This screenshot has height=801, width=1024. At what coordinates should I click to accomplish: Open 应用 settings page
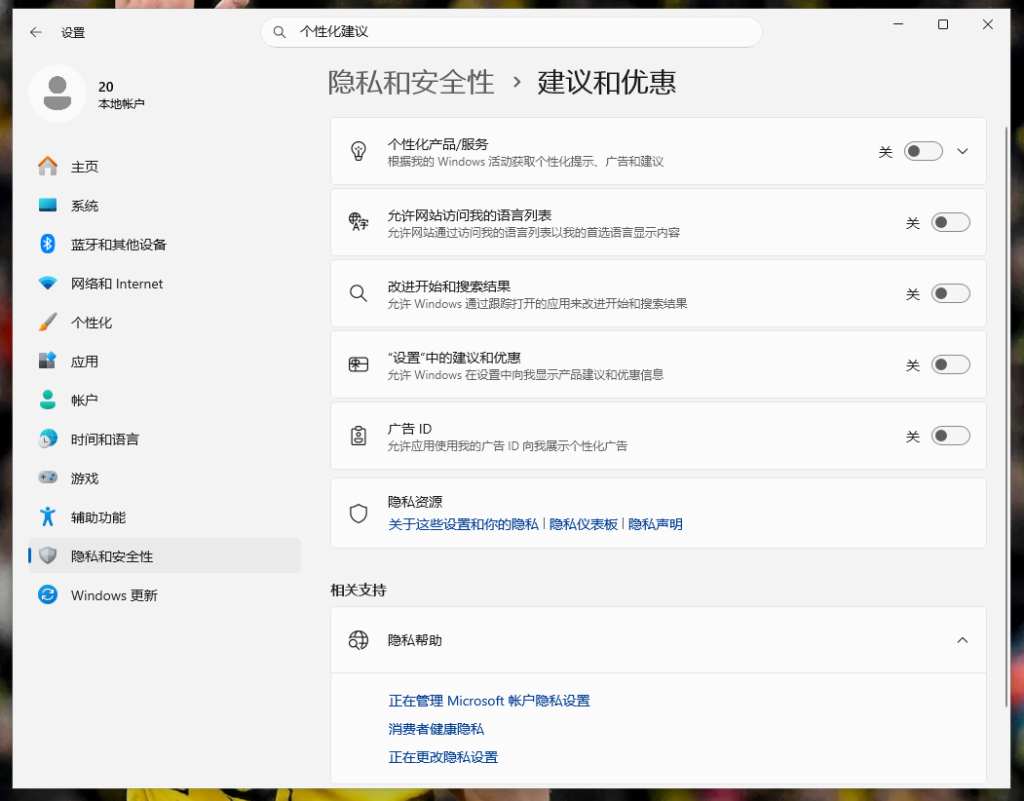pyautogui.click(x=165, y=361)
